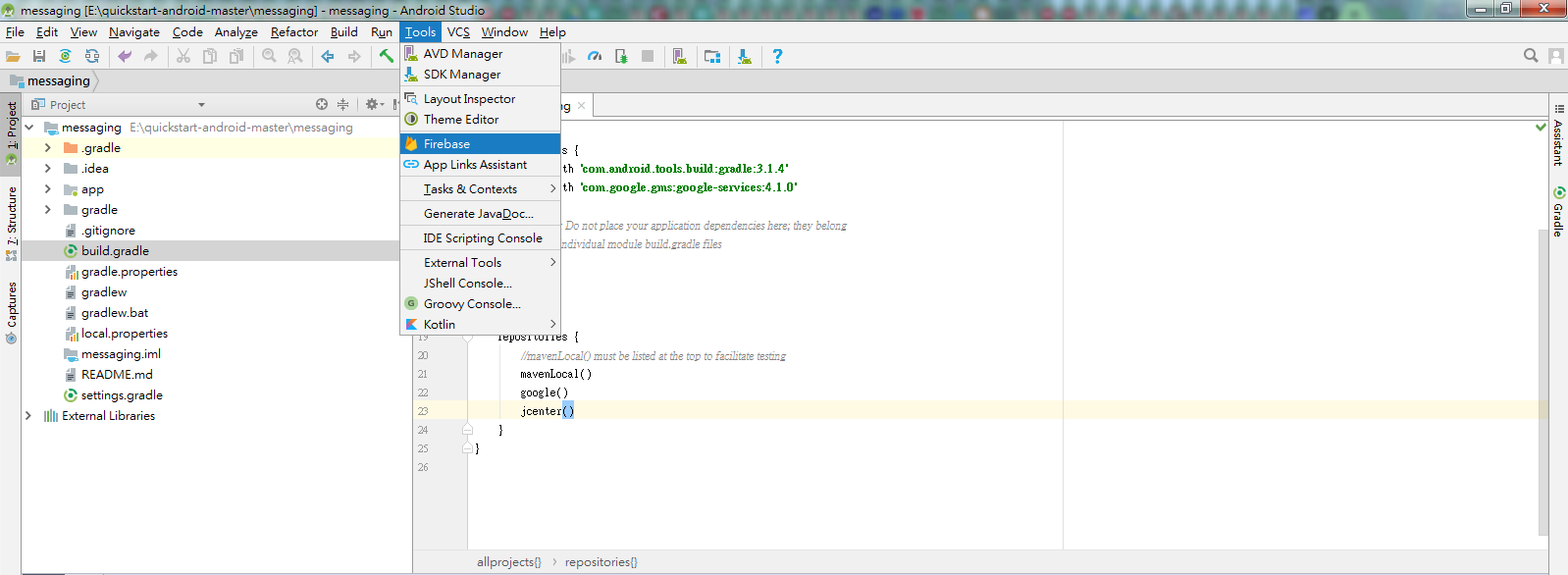The height and width of the screenshot is (575, 1568).
Task: Click the Find magnifier icon in toolbar
Action: [x=269, y=57]
